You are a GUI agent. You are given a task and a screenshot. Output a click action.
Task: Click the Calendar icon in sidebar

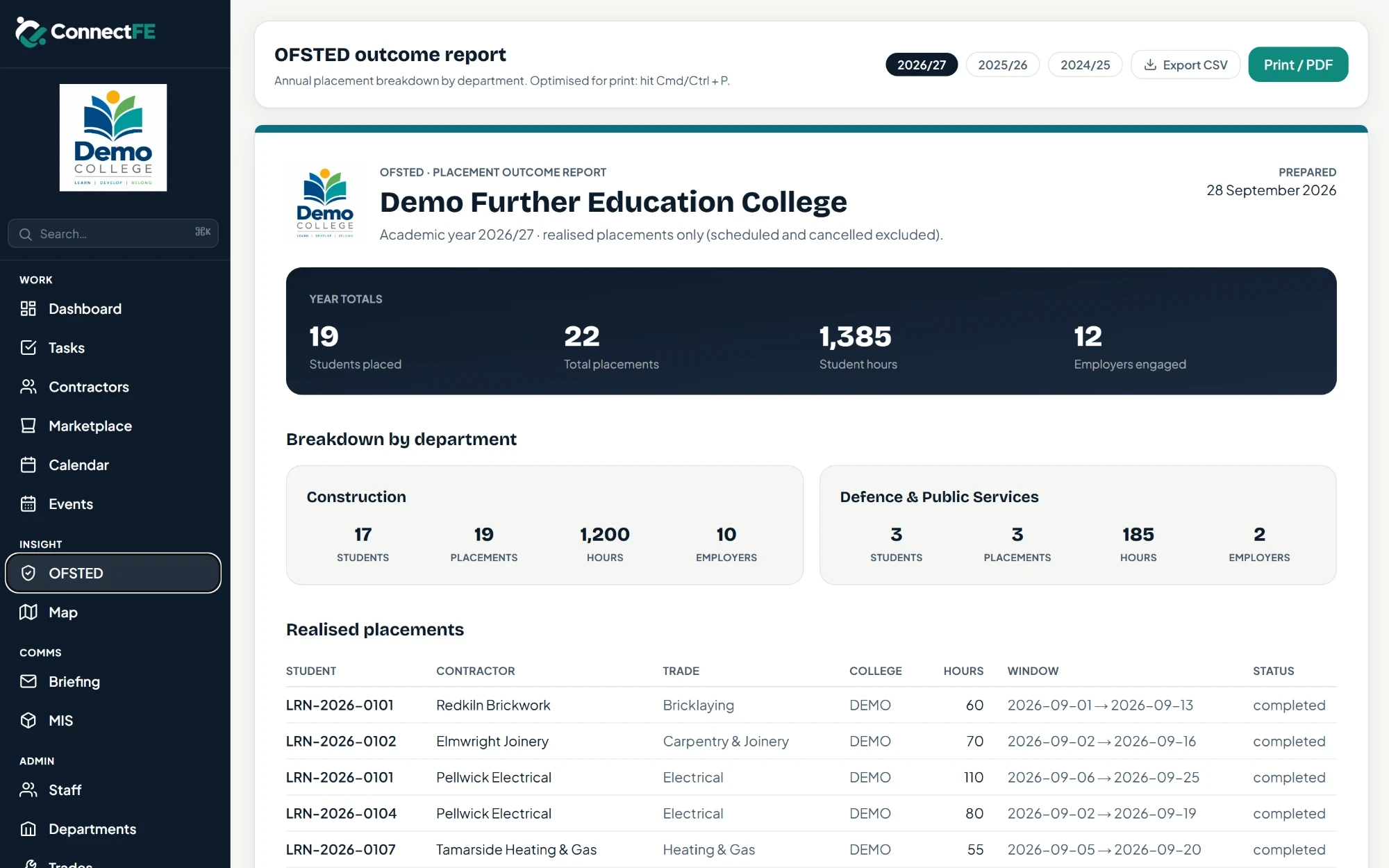[x=28, y=465]
